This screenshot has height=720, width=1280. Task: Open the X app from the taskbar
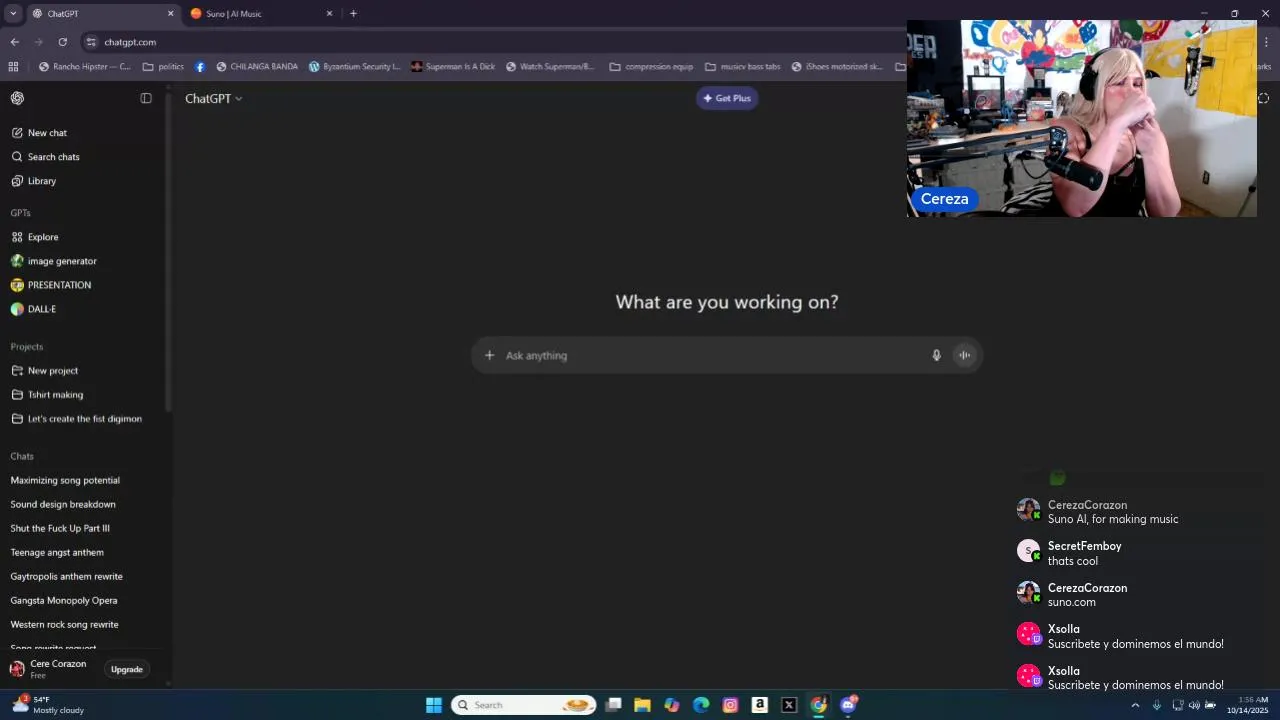click(789, 705)
